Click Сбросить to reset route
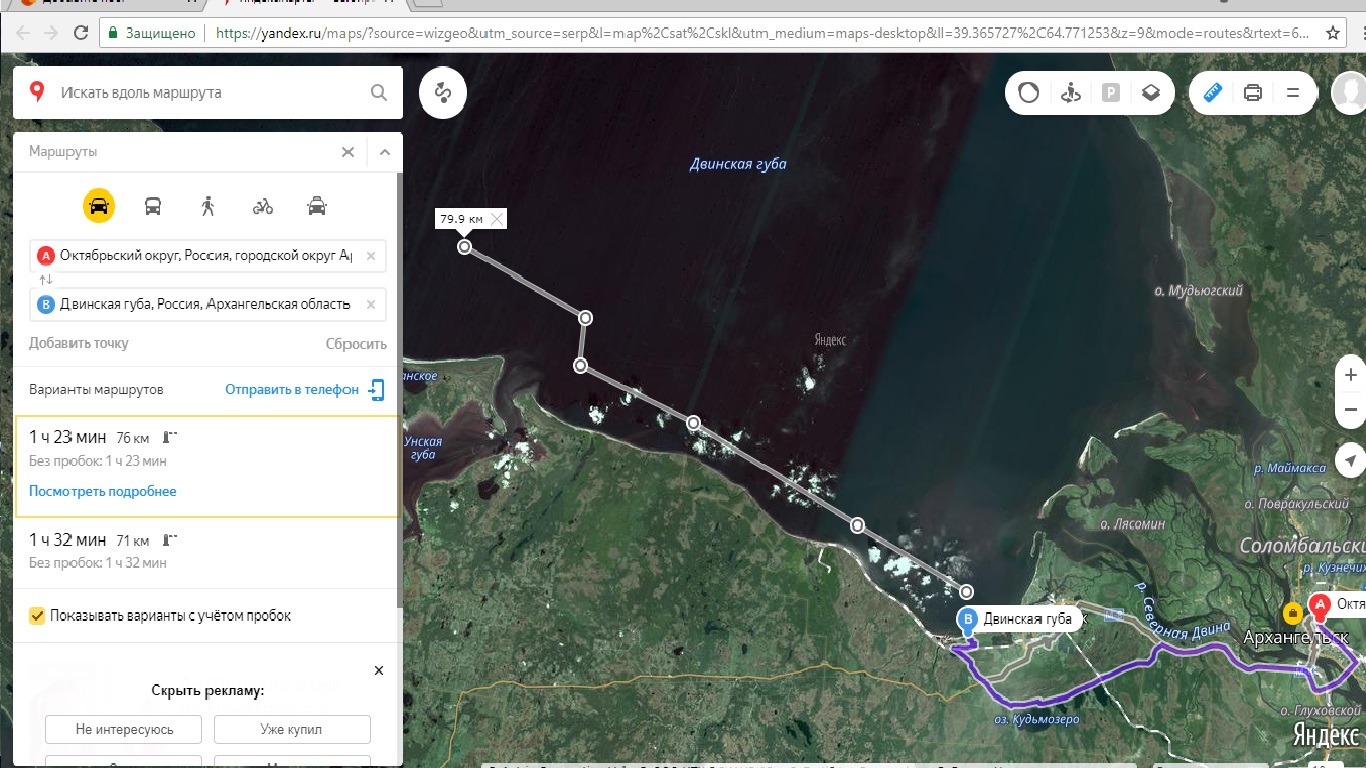Screen dimensions: 1366x768 pyautogui.click(x=356, y=343)
